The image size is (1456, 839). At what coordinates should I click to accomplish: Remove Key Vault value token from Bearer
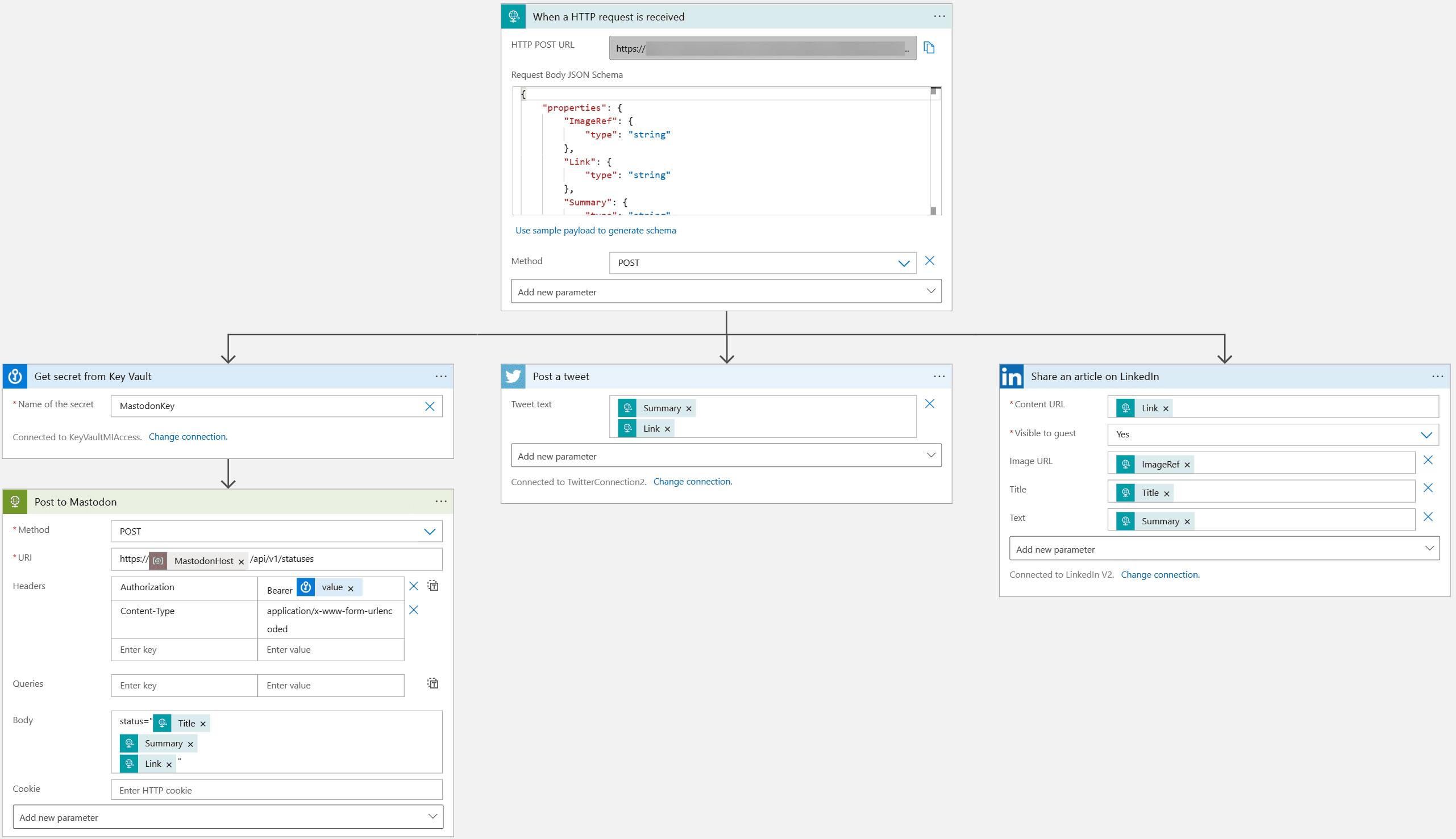[x=351, y=588]
